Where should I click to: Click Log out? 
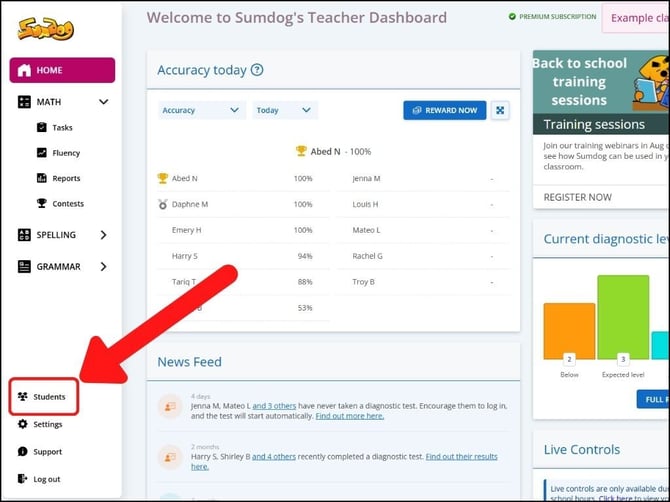click(47, 479)
